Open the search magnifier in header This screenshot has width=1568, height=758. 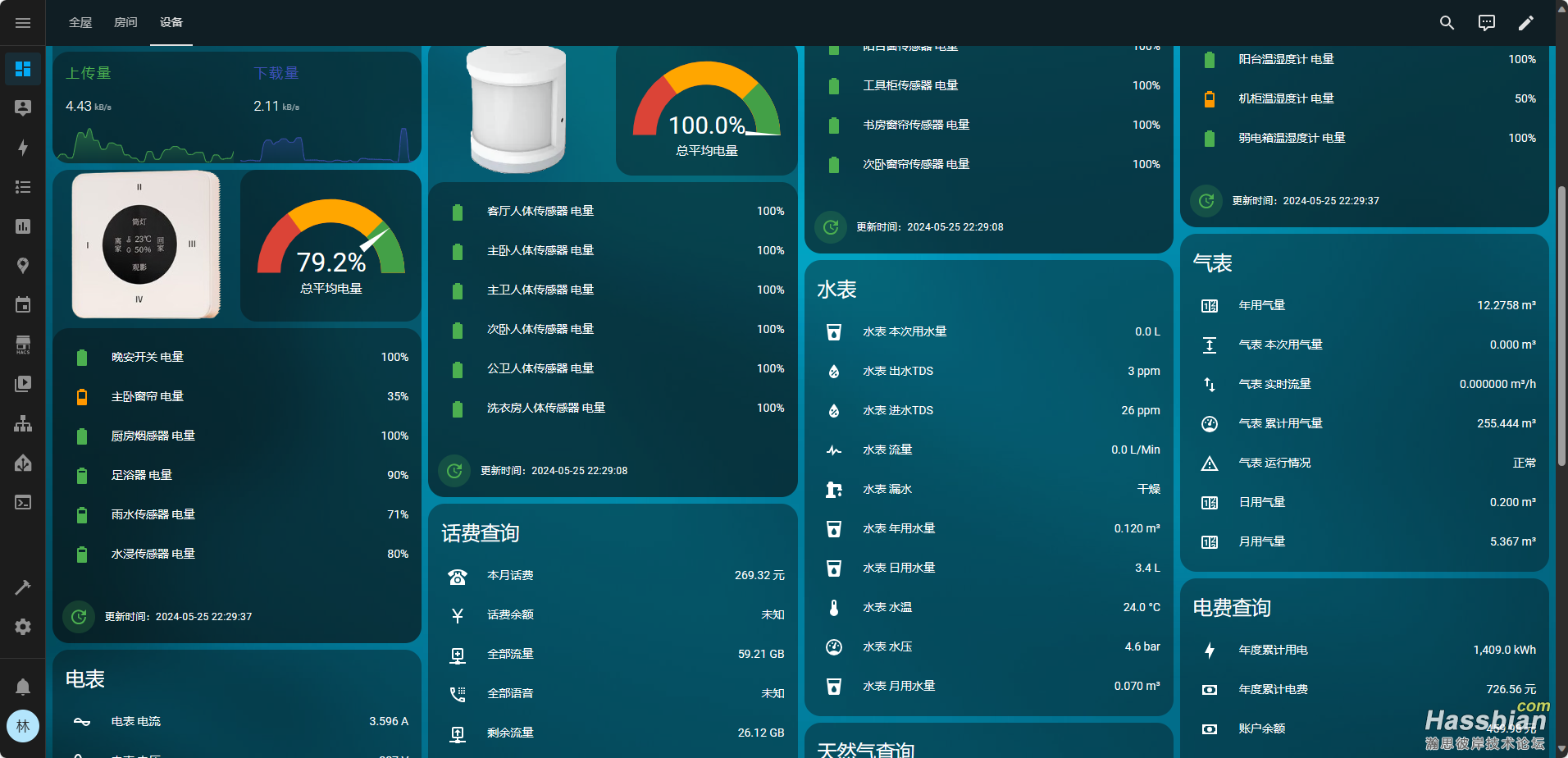(1447, 23)
